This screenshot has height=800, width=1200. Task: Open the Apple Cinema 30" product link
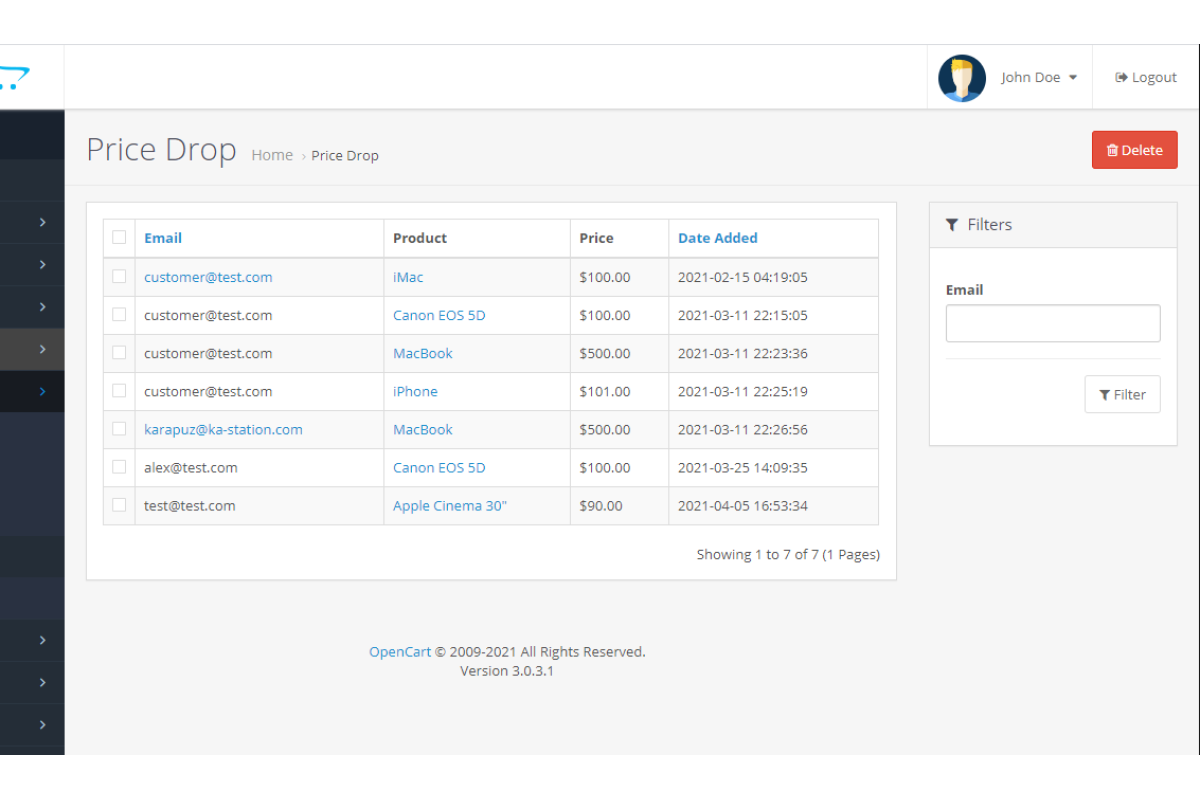pos(450,506)
